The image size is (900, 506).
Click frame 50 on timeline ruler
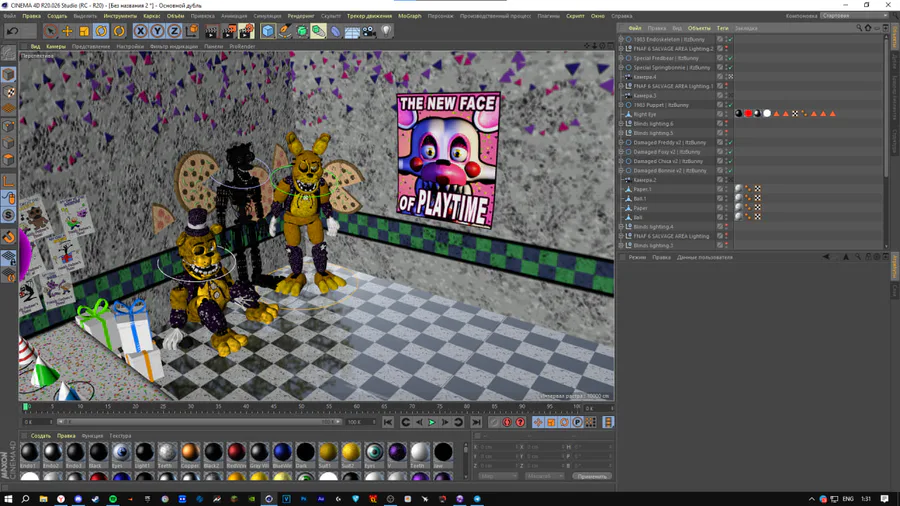(x=301, y=407)
